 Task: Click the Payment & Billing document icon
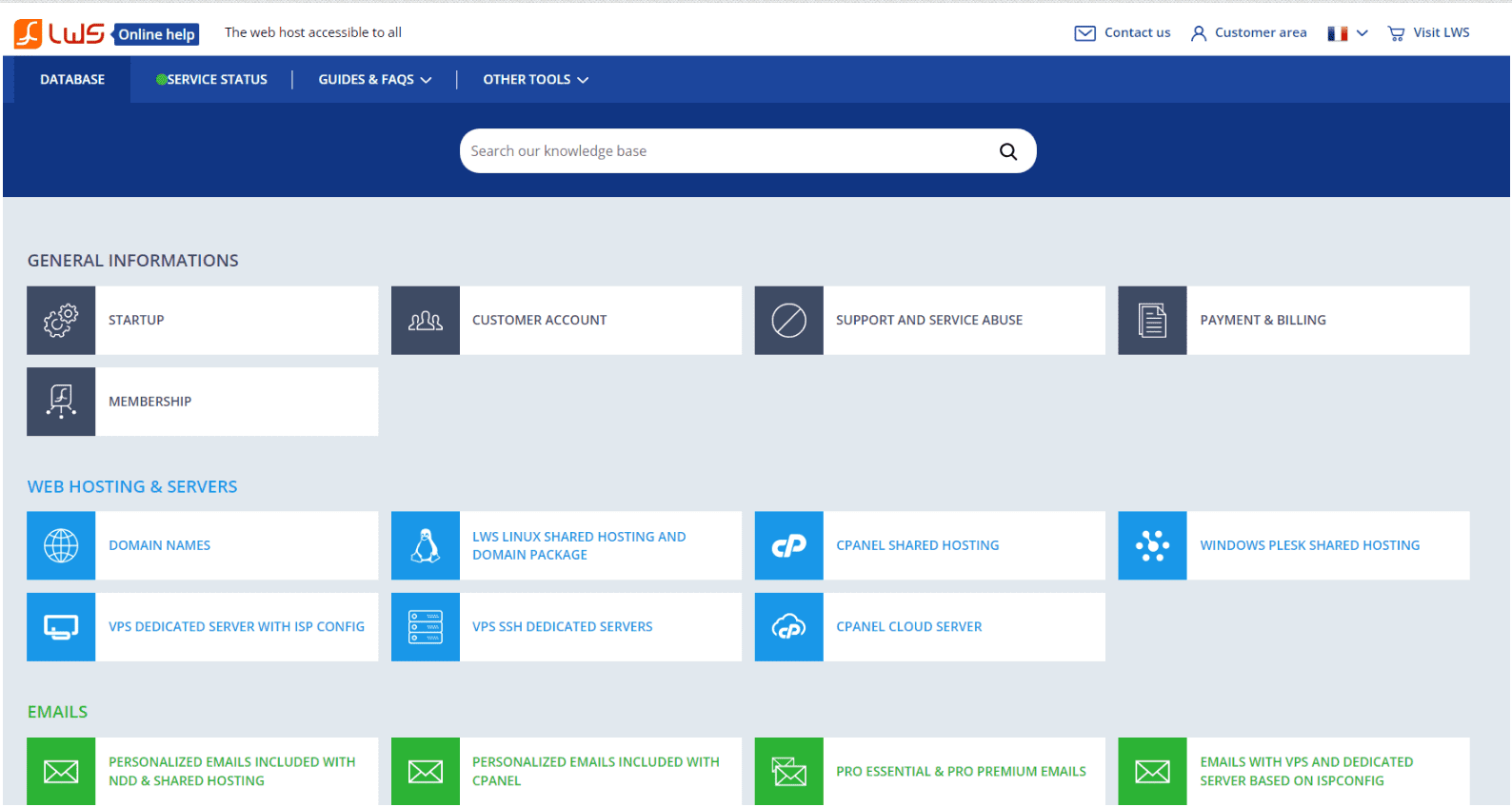pos(1152,321)
